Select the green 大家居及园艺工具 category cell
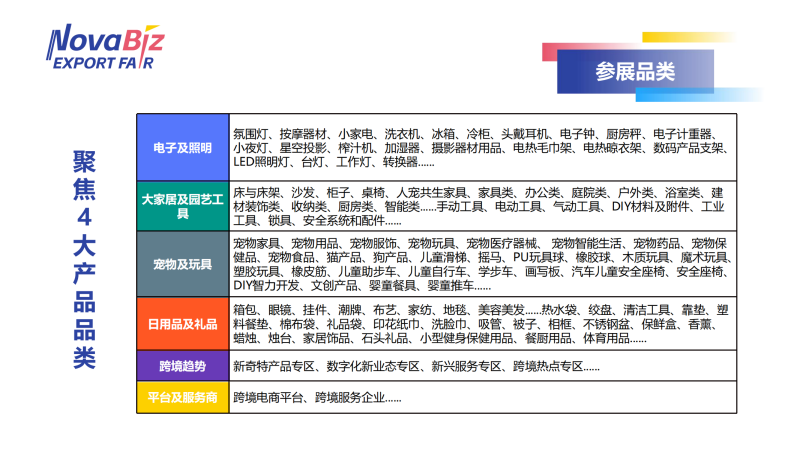Viewport: 800px width, 451px height. [x=183, y=206]
